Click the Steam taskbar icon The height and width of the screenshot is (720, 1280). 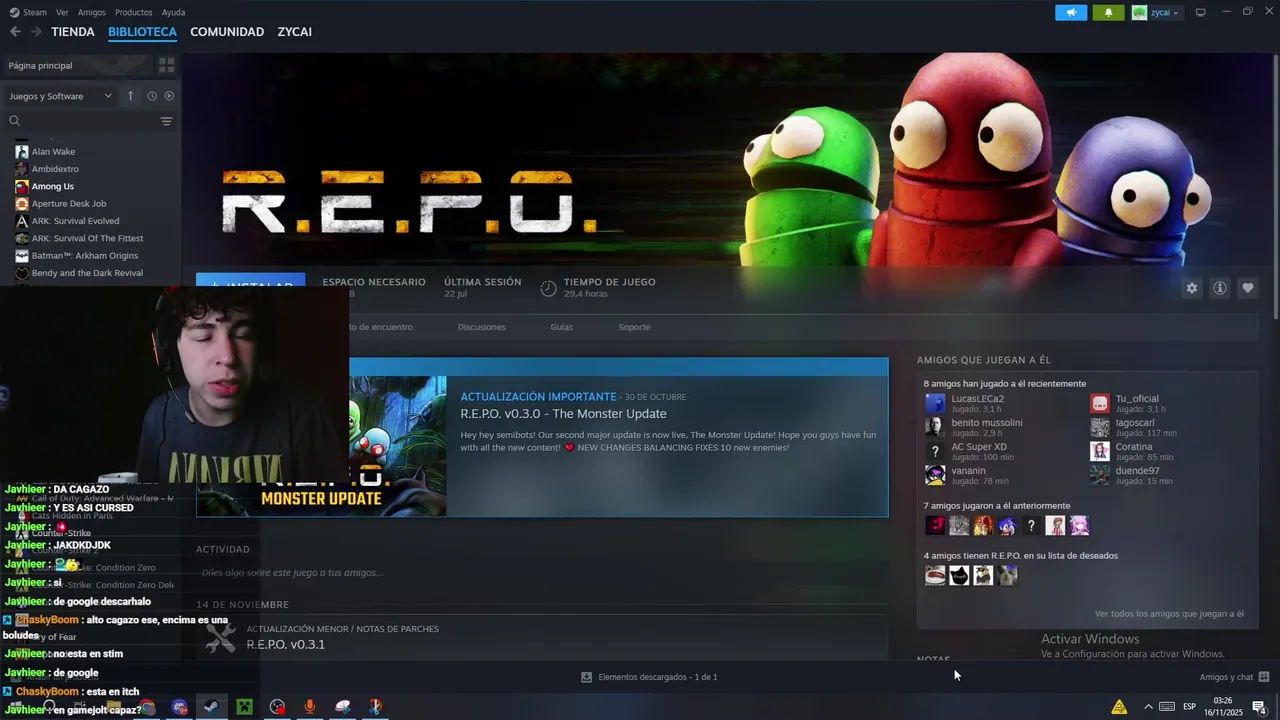211,706
